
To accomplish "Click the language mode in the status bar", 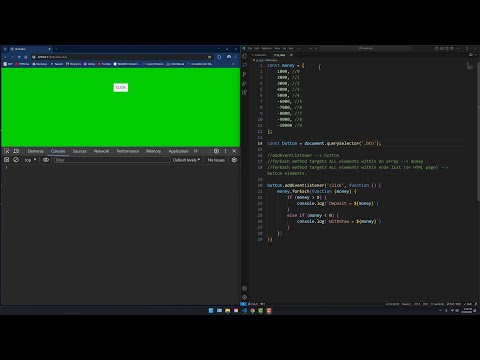I will tap(439, 304).
